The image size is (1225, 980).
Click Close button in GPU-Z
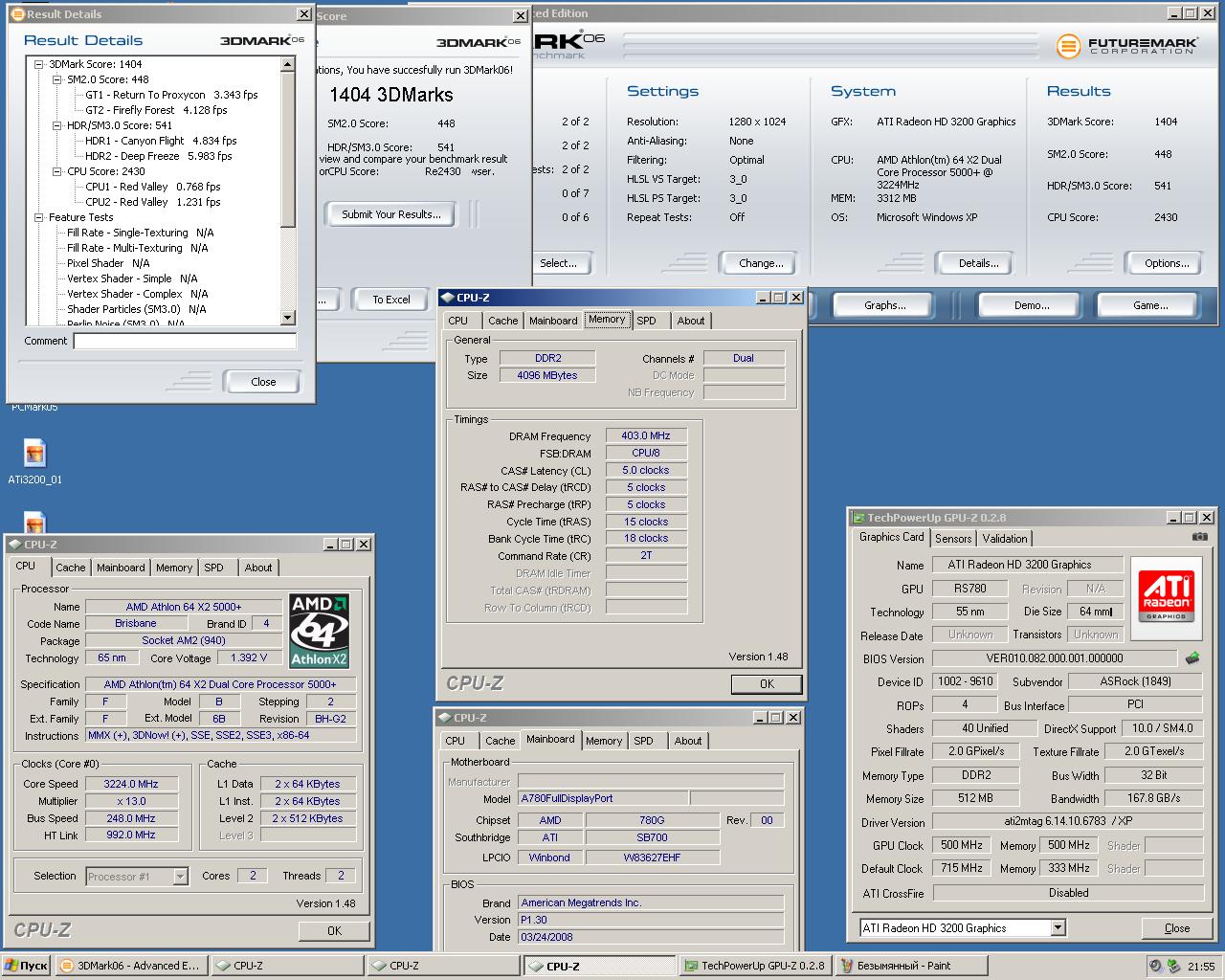tap(1177, 928)
